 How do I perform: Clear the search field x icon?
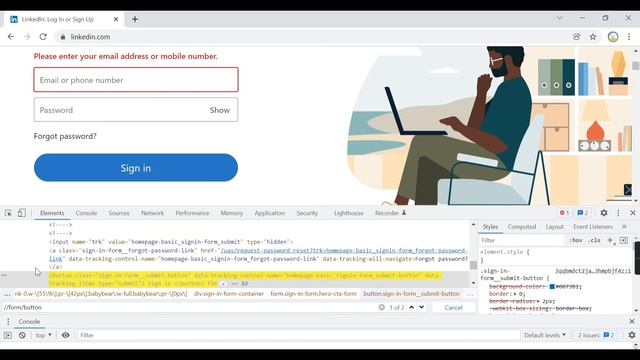(381, 307)
